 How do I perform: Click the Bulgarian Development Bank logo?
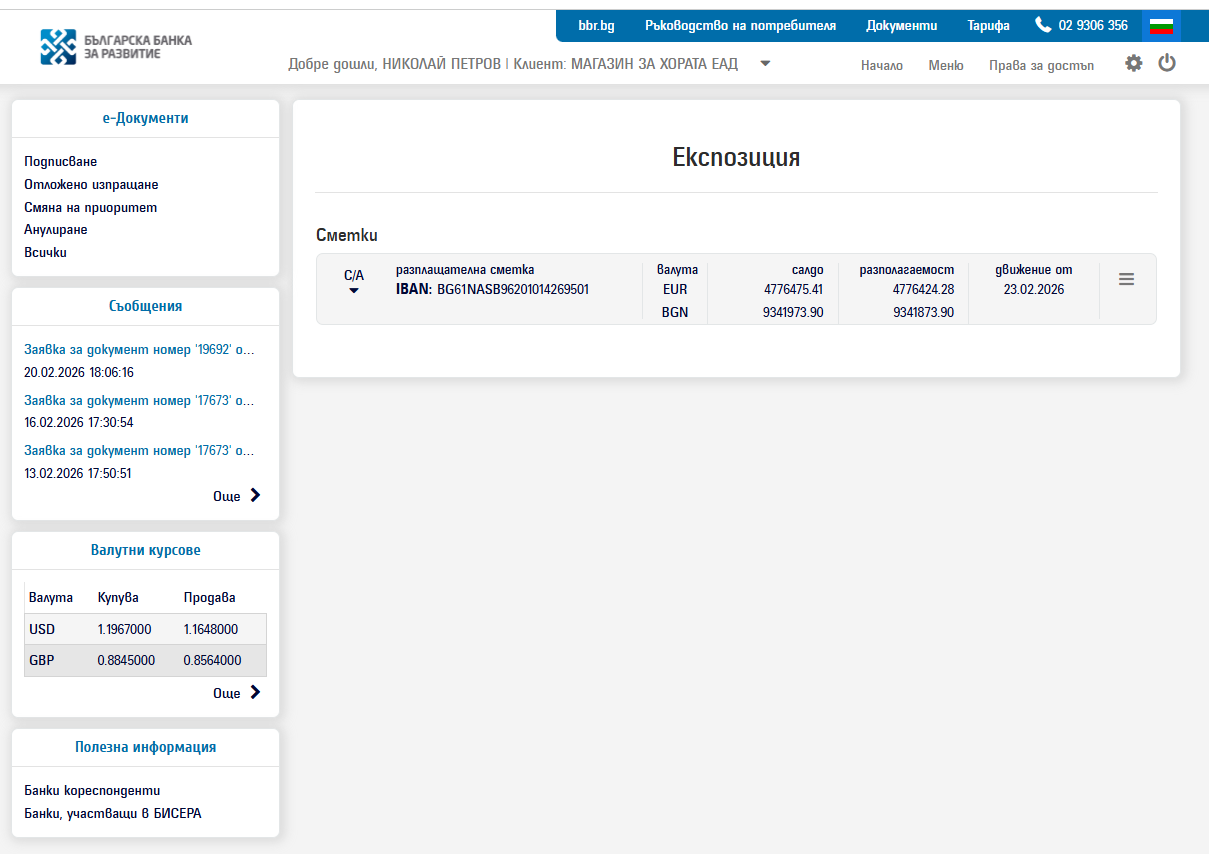117,46
